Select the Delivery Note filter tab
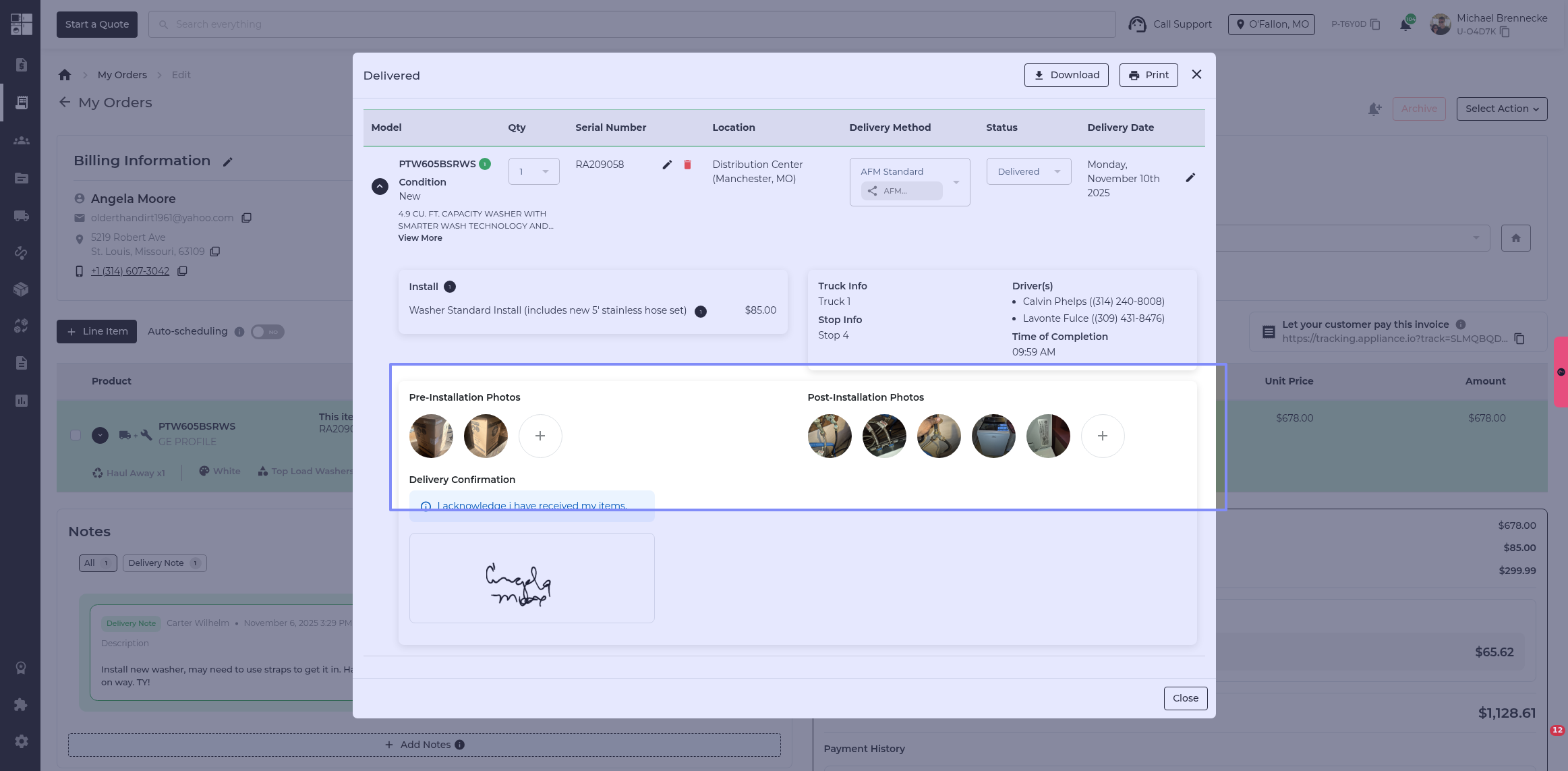The image size is (1568, 771). tap(164, 563)
